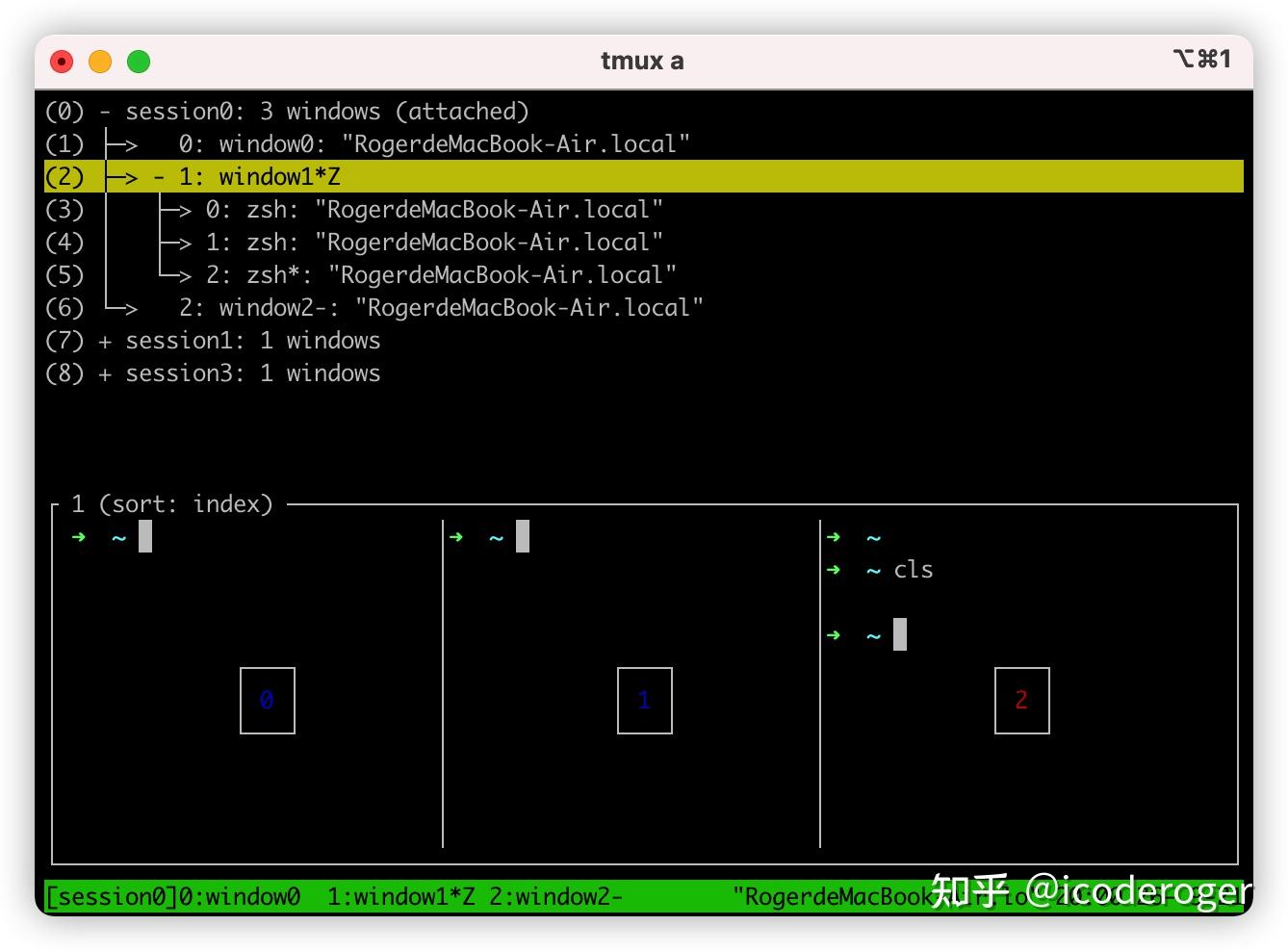Collapse the session0 tree entry
1288x951 pixels.
point(104,112)
